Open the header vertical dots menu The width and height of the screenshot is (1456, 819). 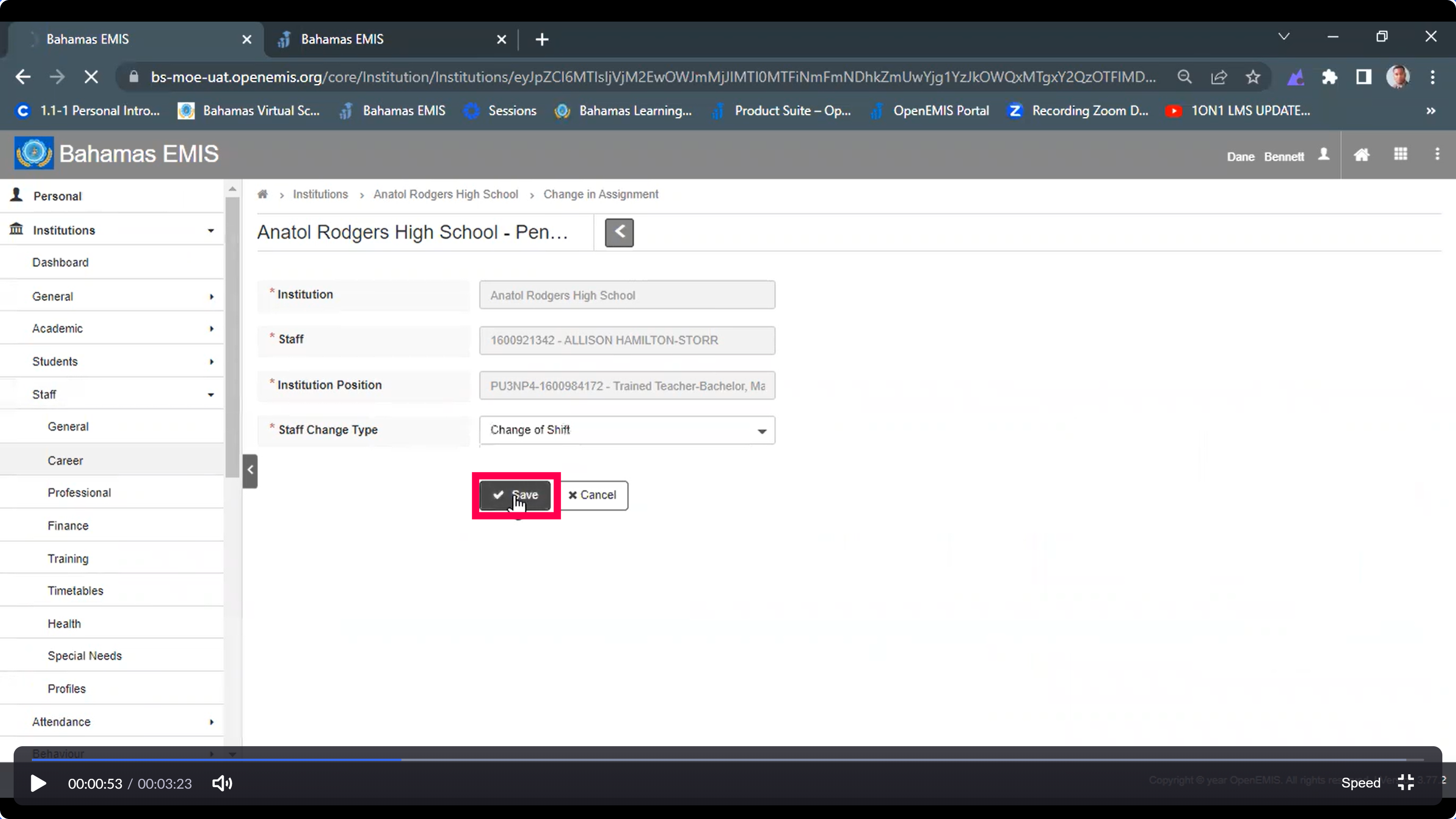1437,154
